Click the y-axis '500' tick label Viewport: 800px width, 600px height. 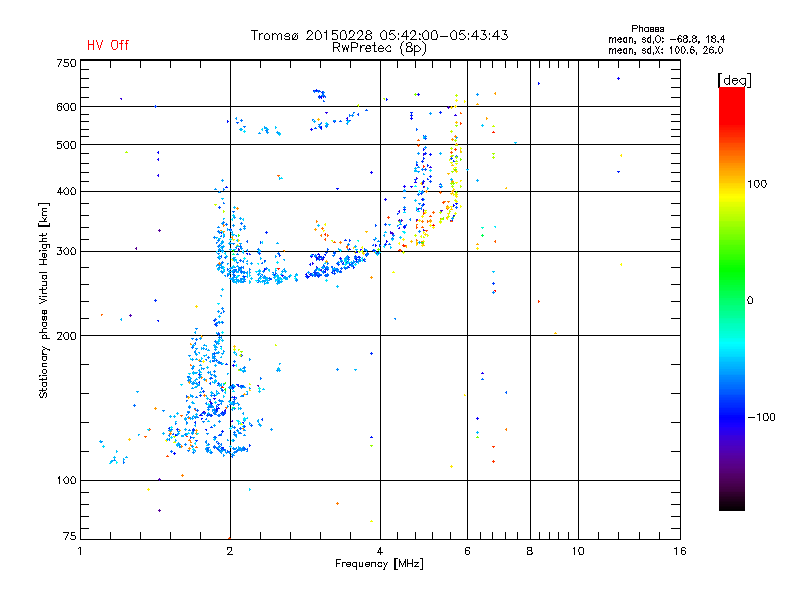click(x=66, y=145)
